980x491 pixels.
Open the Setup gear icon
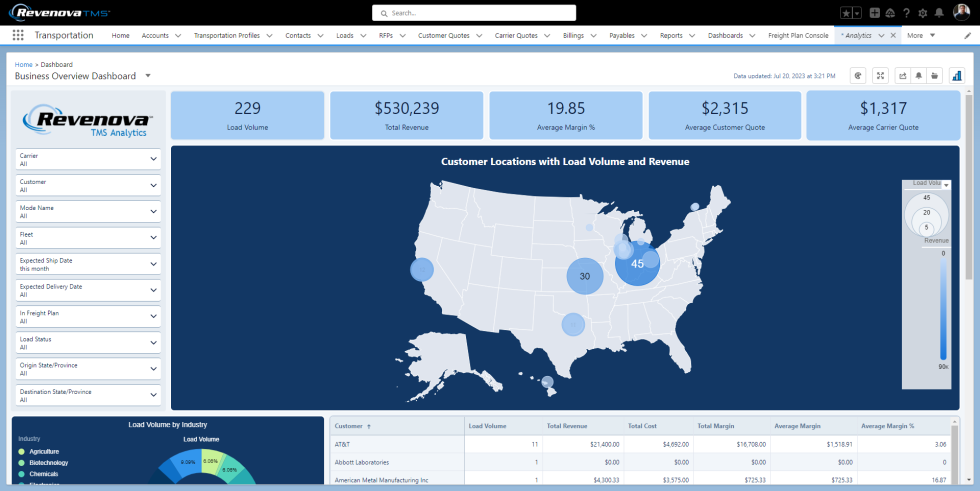coord(923,13)
